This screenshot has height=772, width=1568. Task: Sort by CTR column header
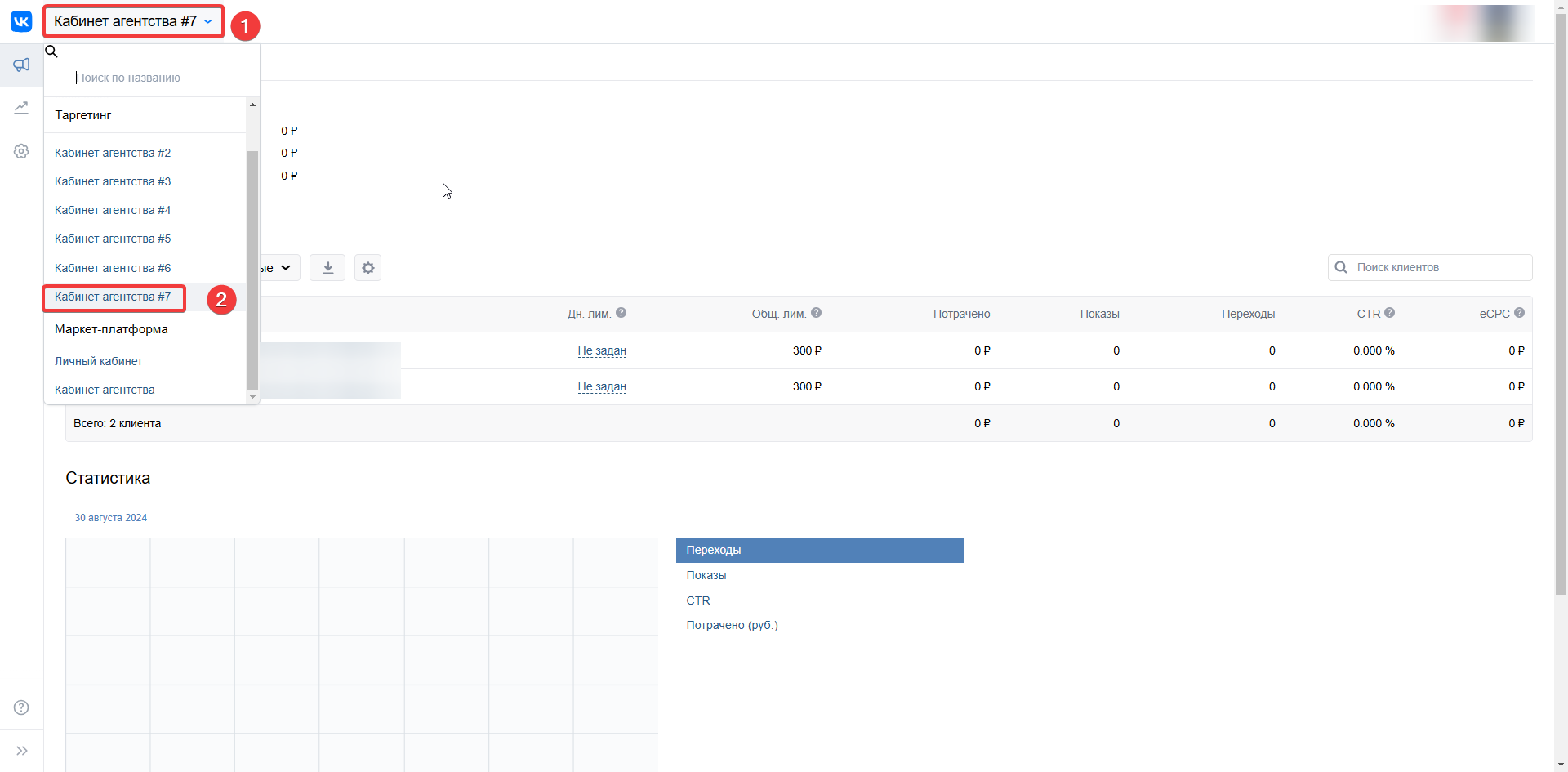click(1369, 314)
